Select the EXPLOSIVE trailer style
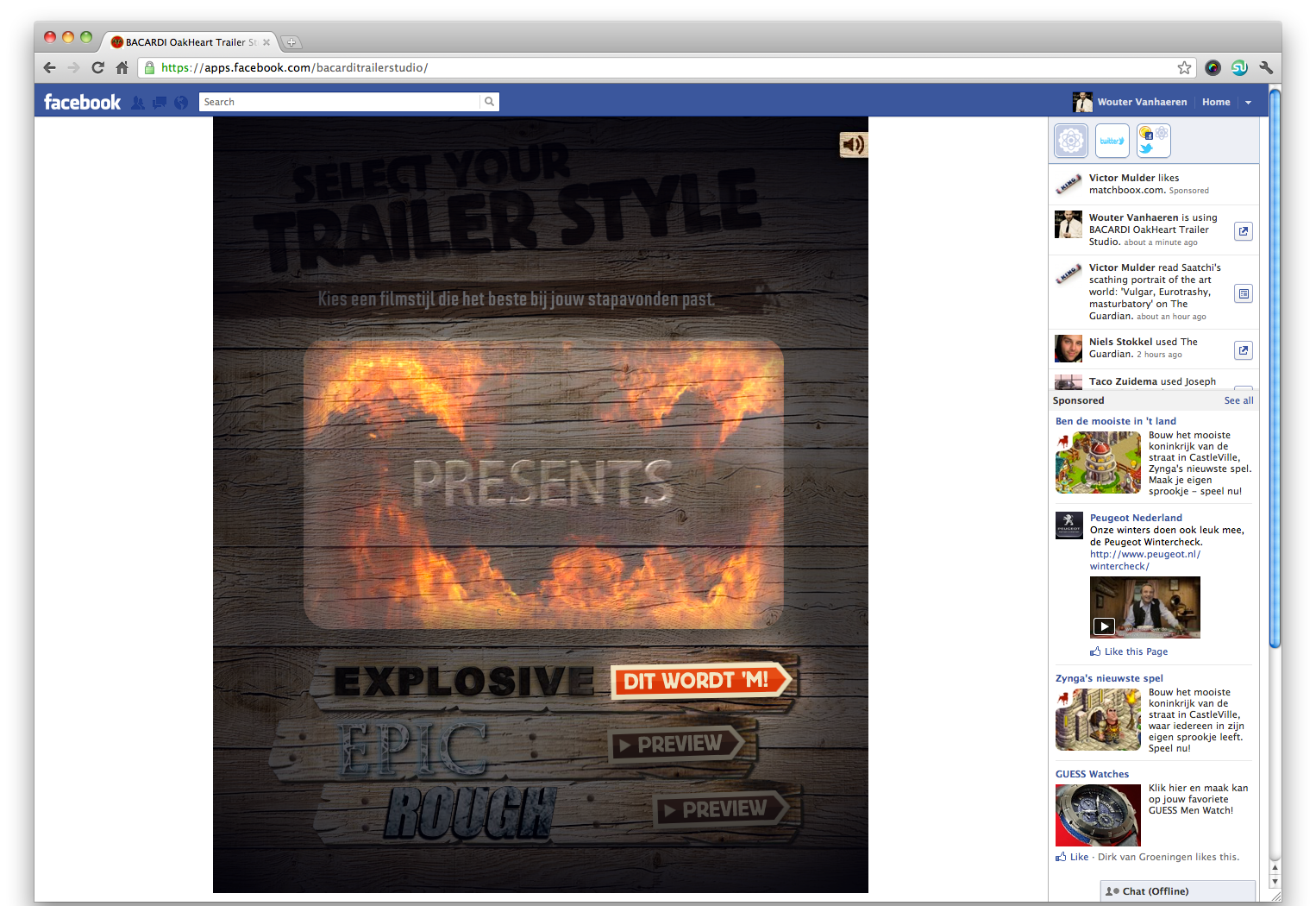Viewport: 1316px width, 906px height. [464, 681]
